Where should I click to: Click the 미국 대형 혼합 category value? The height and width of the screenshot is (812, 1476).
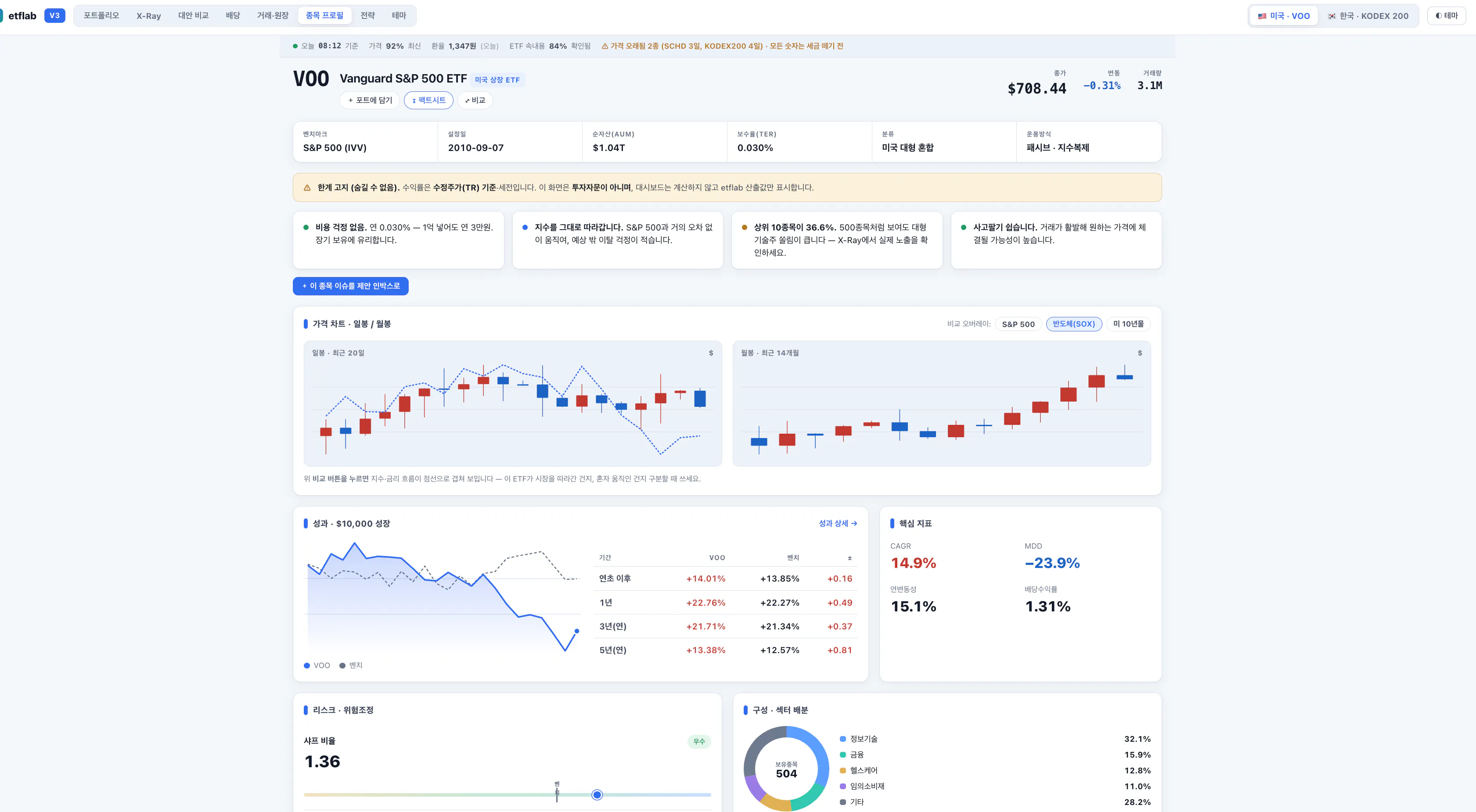pyautogui.click(x=907, y=148)
